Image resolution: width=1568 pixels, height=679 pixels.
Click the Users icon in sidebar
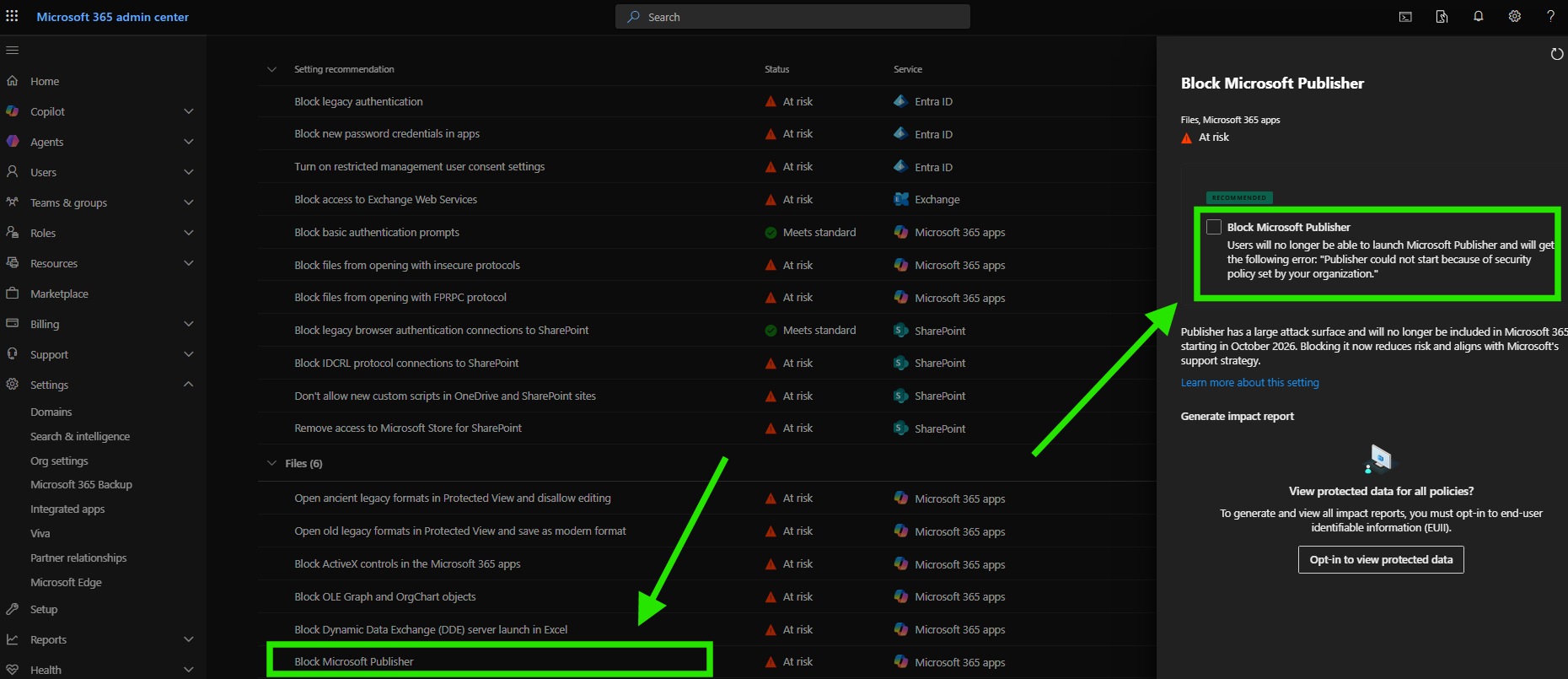pos(12,172)
